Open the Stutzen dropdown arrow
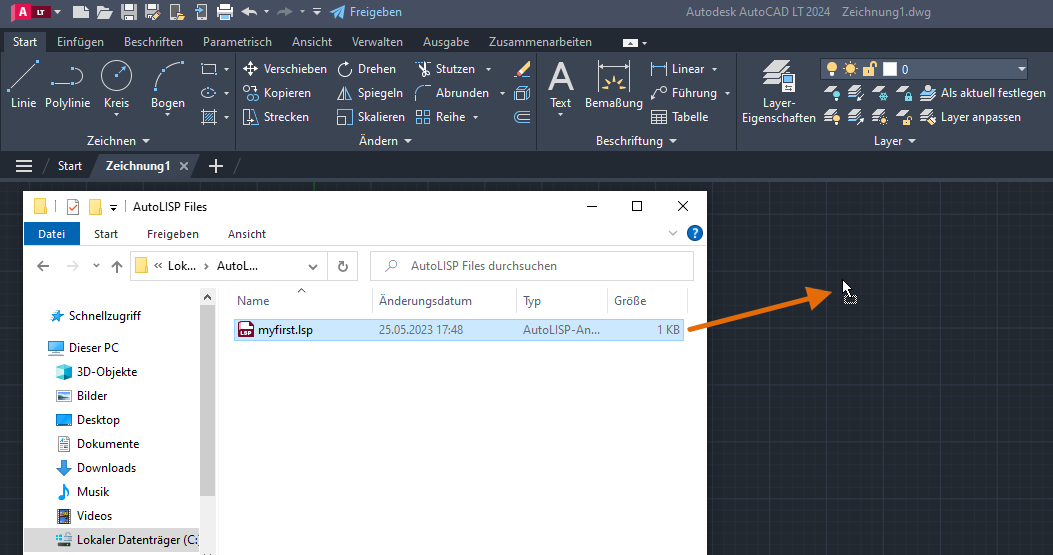The height and width of the screenshot is (555, 1053). tap(488, 69)
